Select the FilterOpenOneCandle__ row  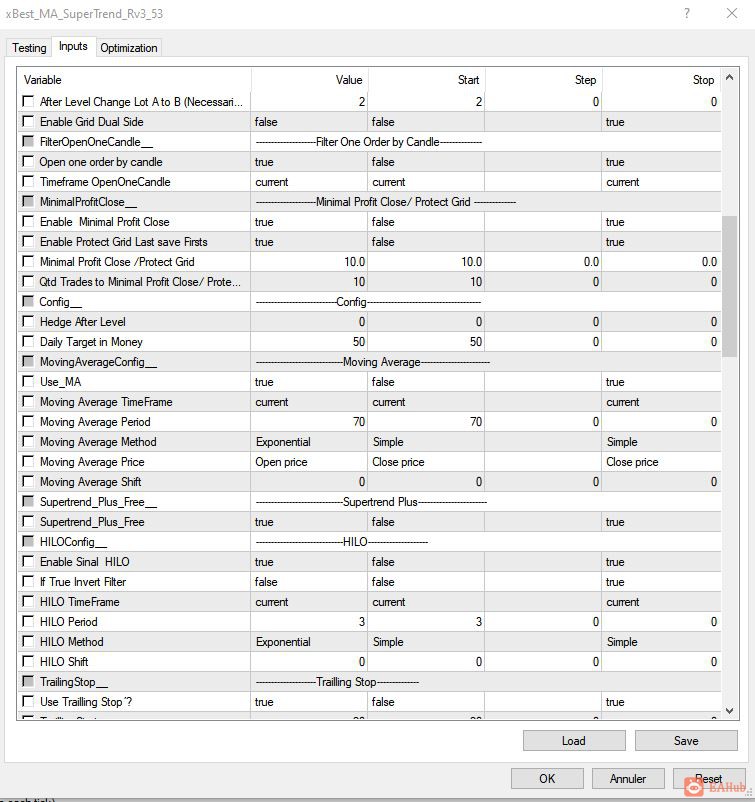pyautogui.click(x=370, y=142)
